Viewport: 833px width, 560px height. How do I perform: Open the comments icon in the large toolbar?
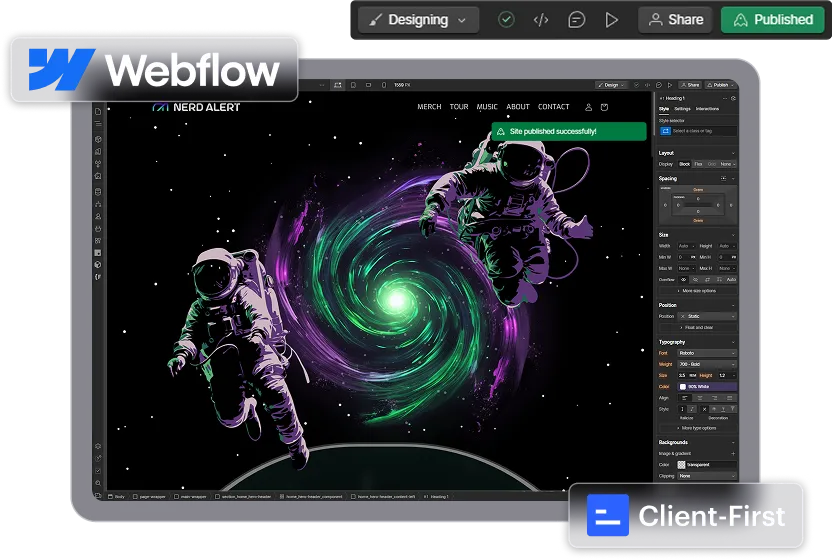[576, 20]
